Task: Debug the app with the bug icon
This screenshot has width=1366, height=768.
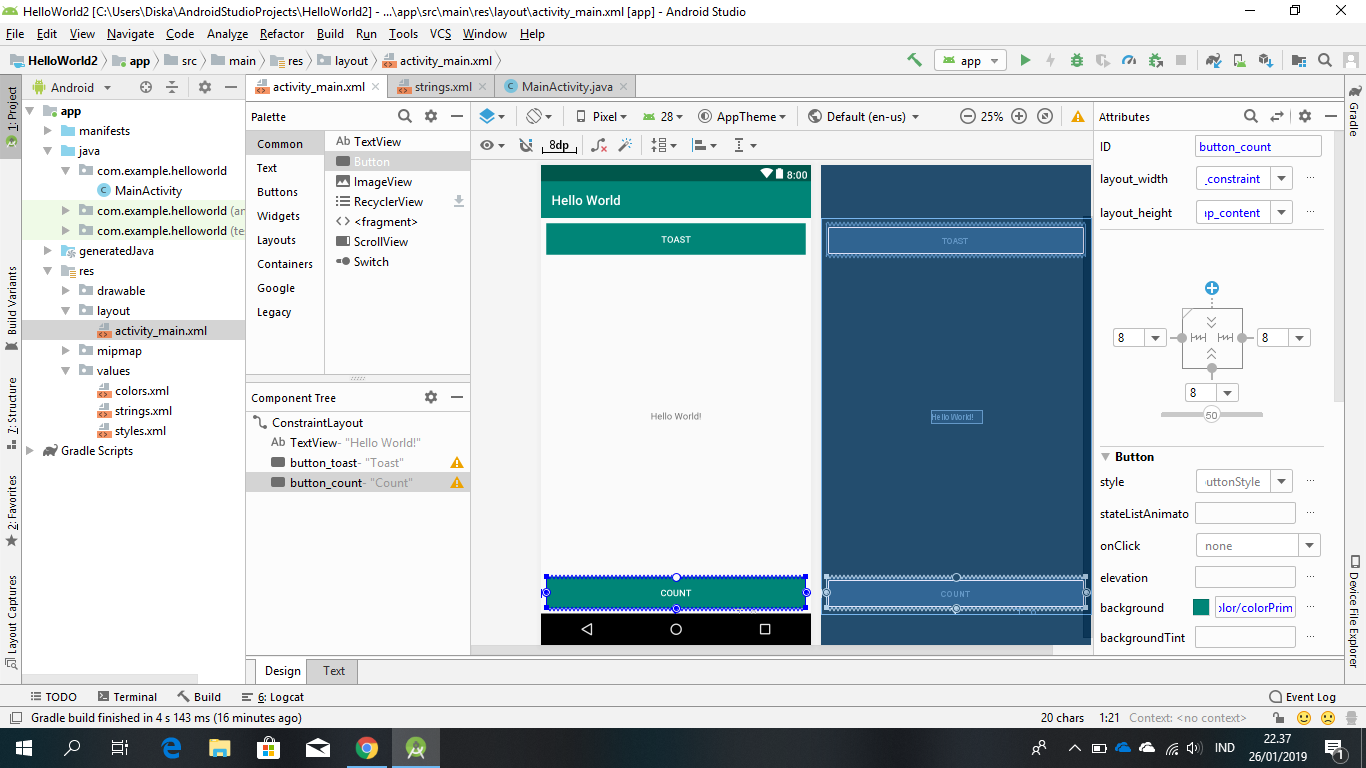Action: 1076,60
